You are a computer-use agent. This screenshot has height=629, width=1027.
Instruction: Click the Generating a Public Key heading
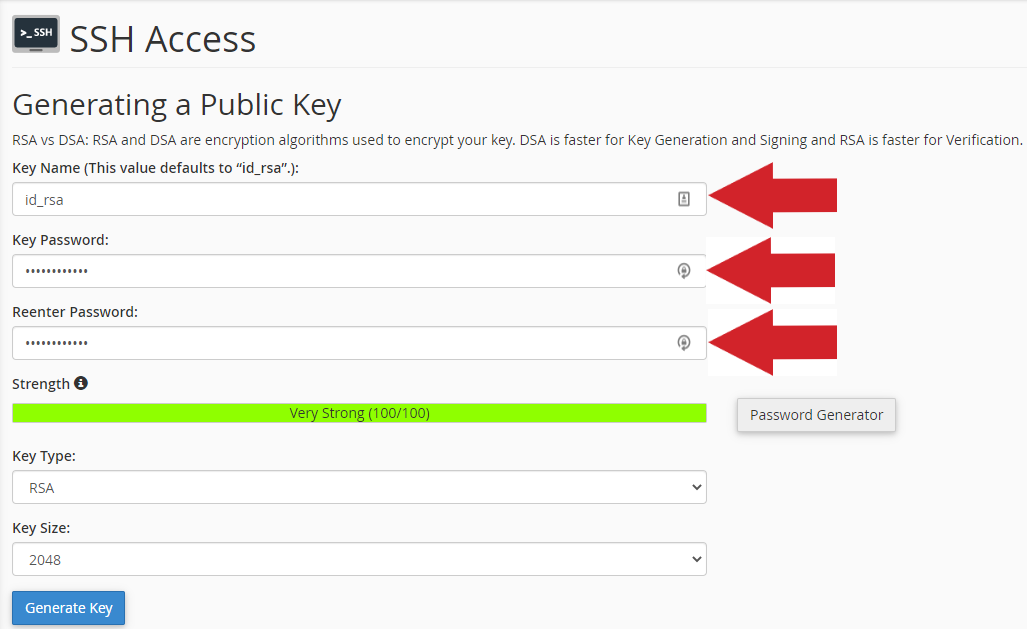175,104
